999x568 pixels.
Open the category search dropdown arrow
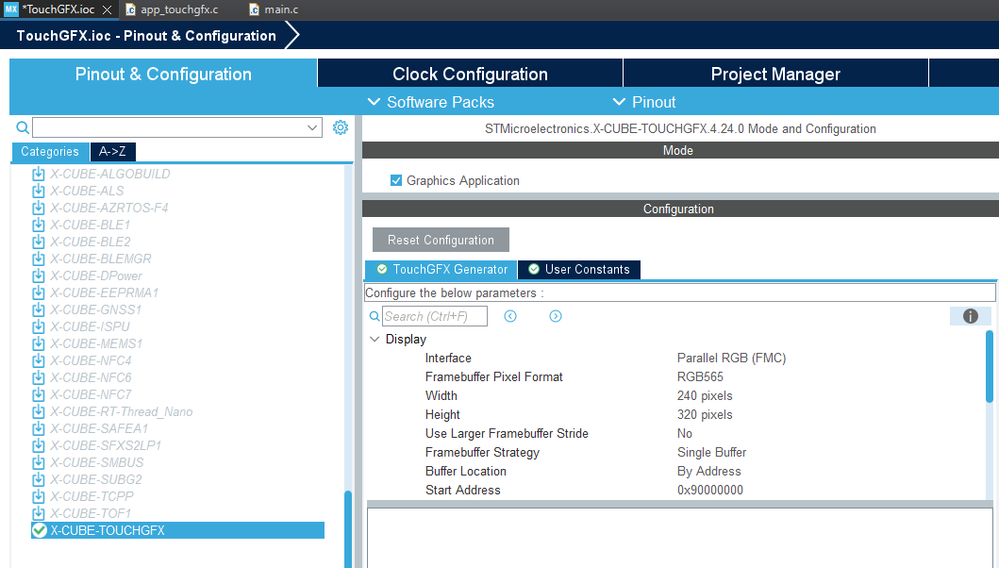coord(312,128)
